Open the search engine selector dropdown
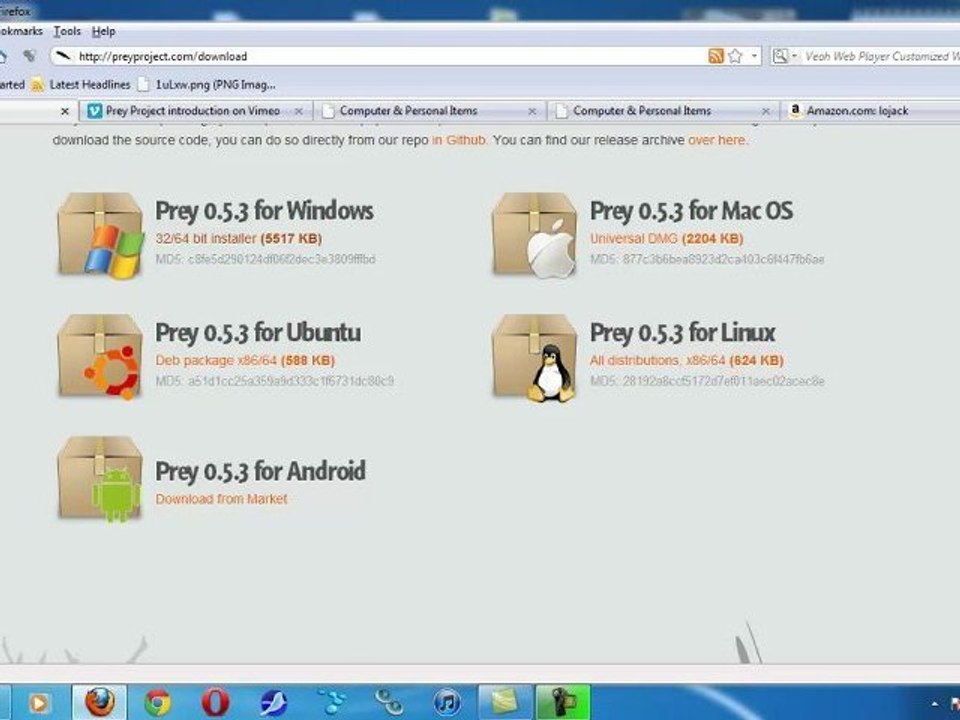This screenshot has height=720, width=960. 785,56
